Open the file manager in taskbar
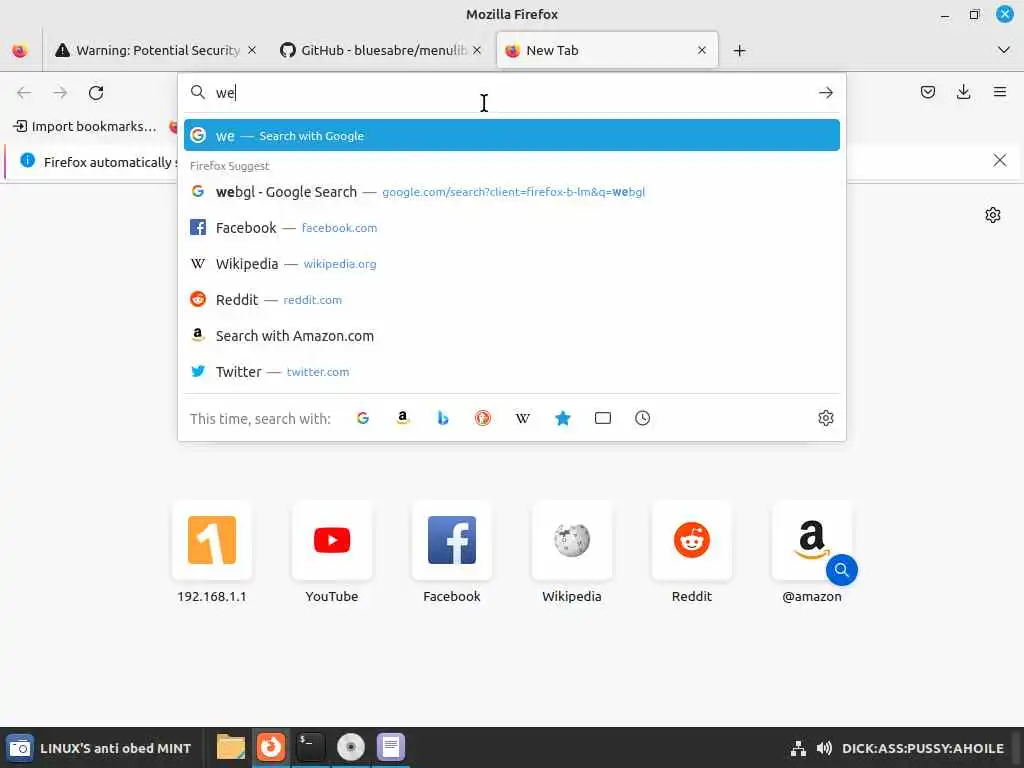The width and height of the screenshot is (1024, 768). (x=231, y=747)
